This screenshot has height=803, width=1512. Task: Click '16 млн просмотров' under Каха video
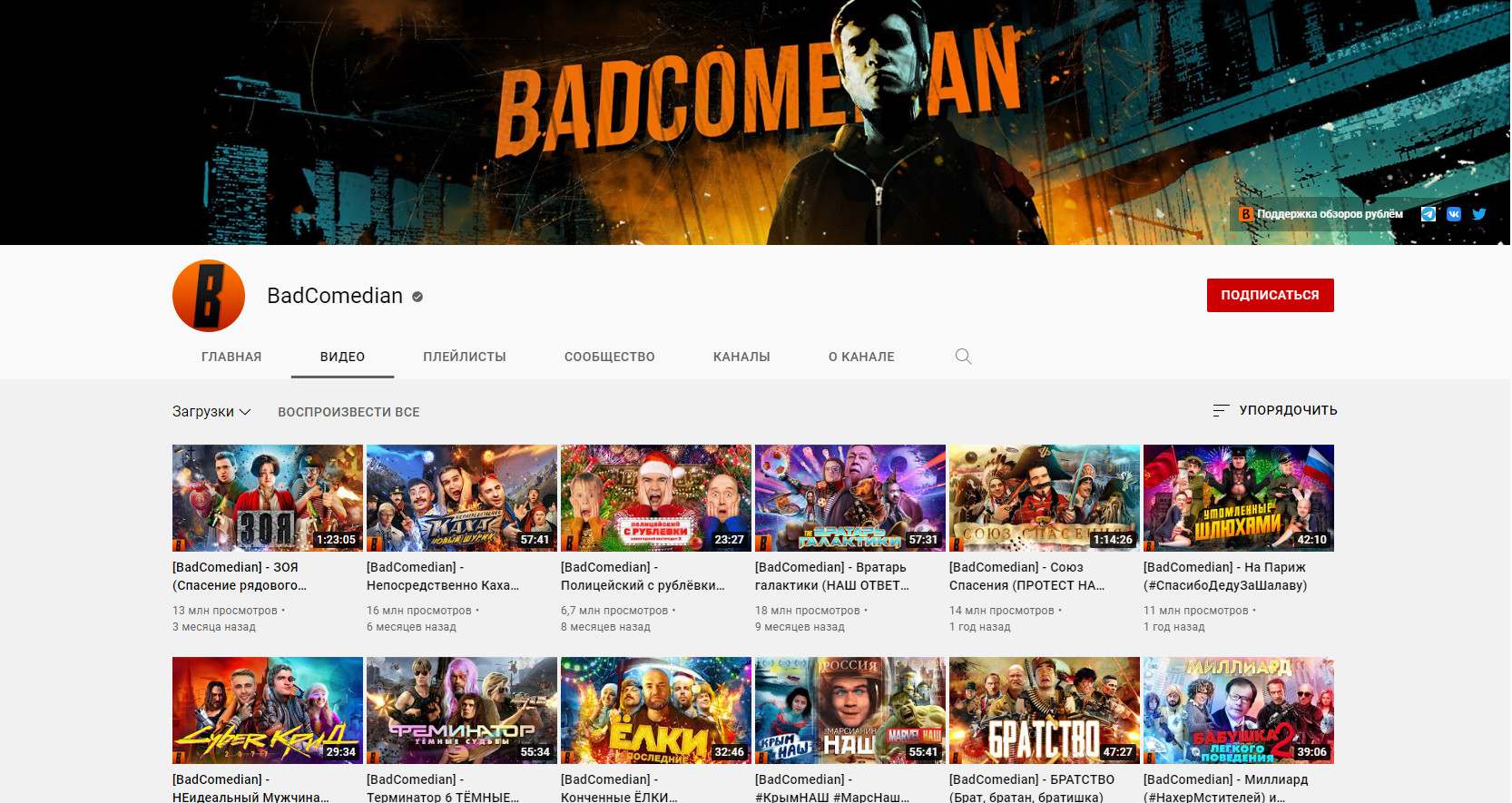[x=419, y=611]
